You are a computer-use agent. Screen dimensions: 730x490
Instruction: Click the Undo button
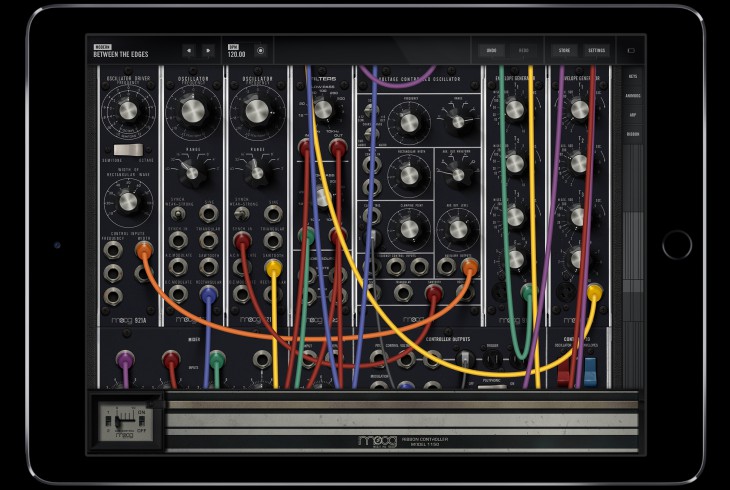pyautogui.click(x=491, y=50)
